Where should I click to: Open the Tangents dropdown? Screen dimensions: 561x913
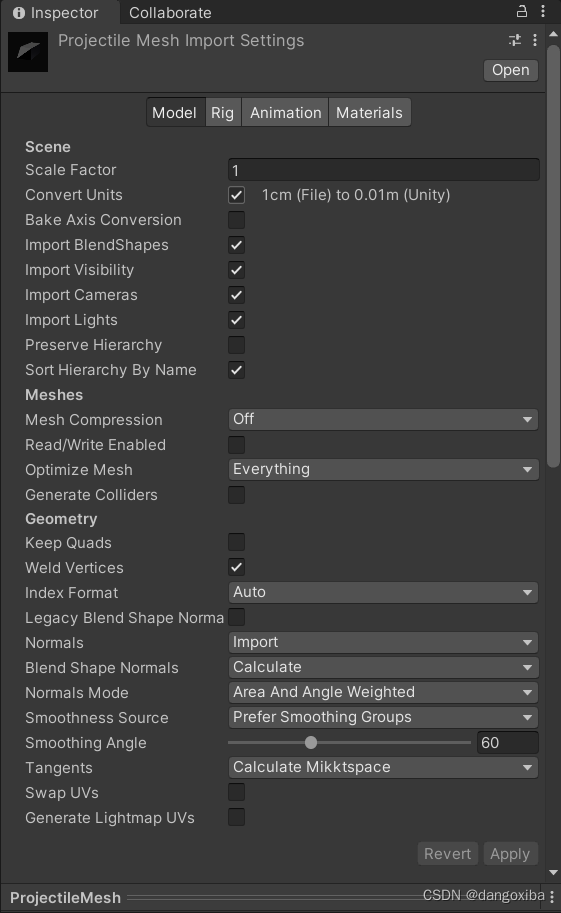click(x=383, y=767)
